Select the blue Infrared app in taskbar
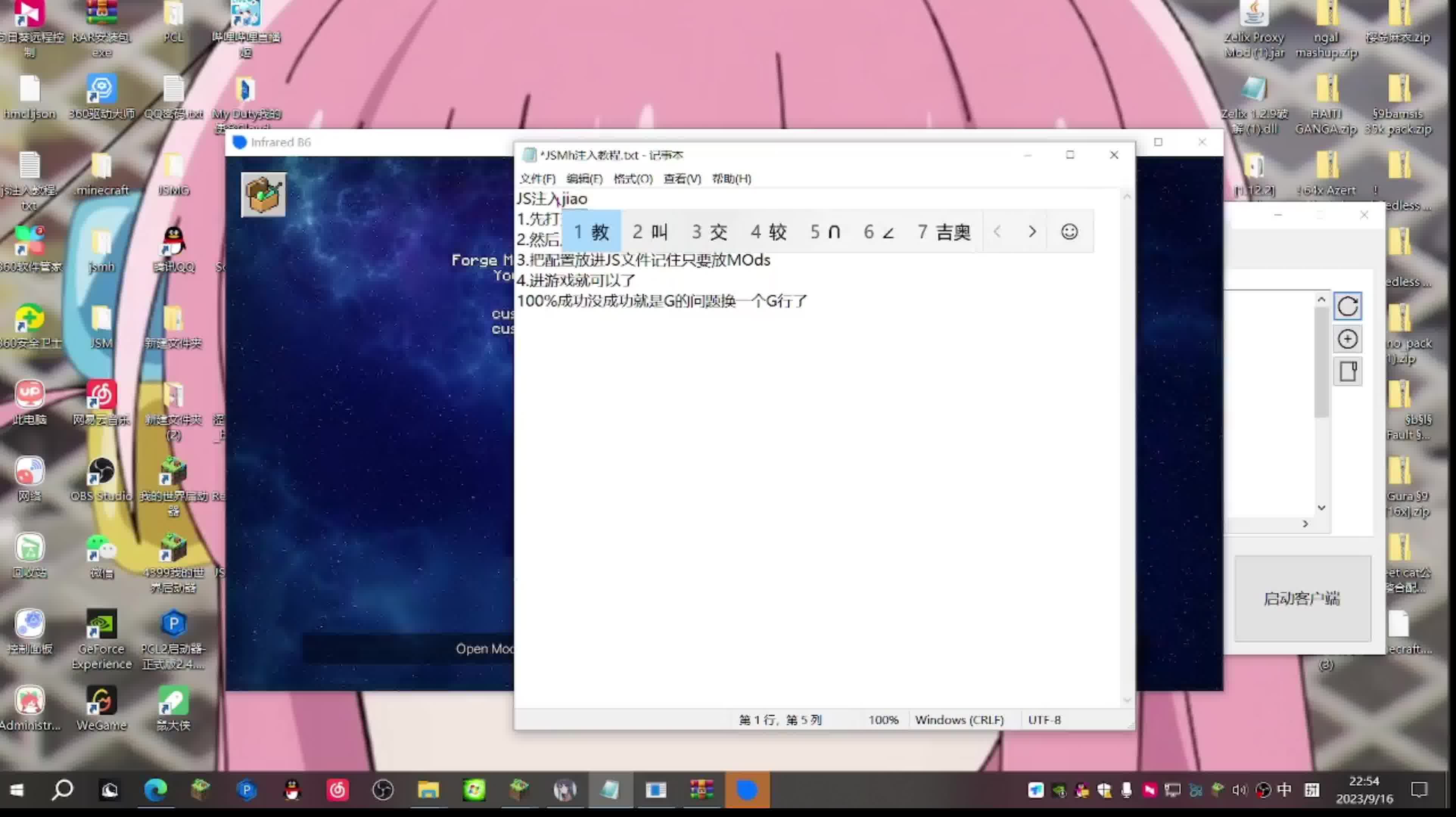This screenshot has width=1456, height=817. 747,790
